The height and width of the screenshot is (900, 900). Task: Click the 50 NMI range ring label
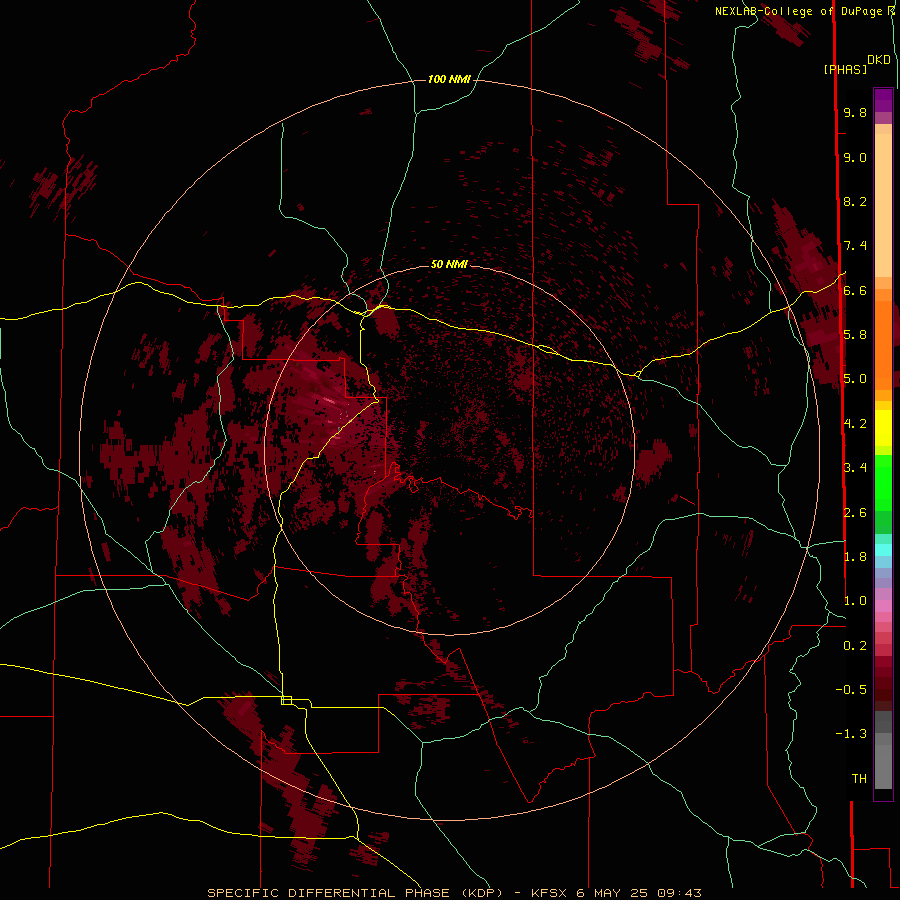449,264
